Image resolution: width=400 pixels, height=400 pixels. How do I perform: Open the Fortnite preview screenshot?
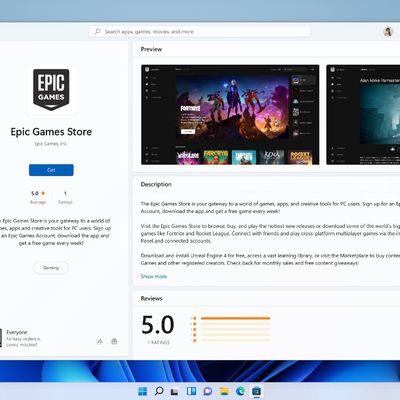pos(230,115)
